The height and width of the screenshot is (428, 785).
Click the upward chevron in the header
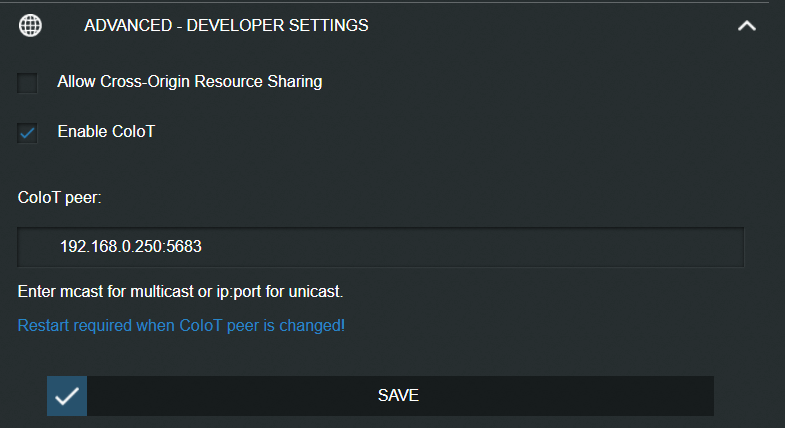coord(746,26)
